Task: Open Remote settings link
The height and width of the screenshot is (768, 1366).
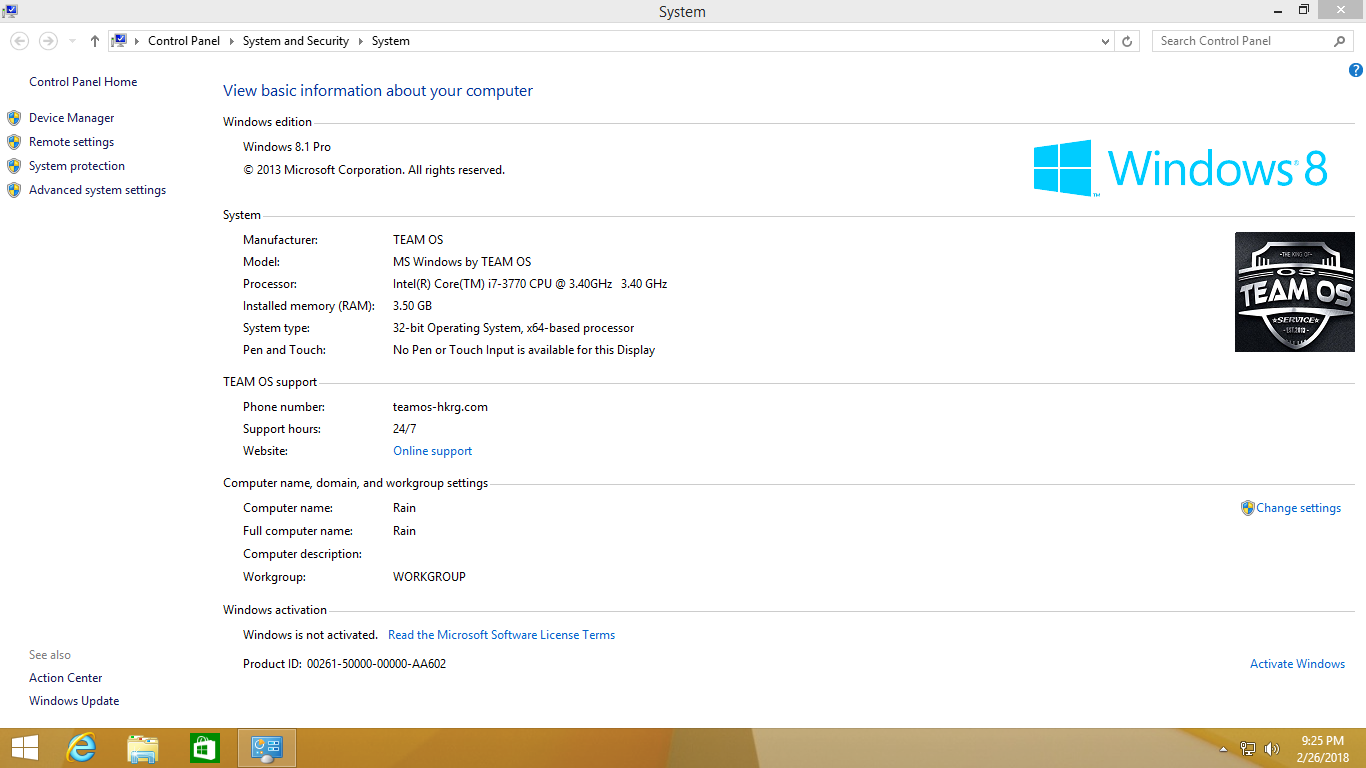Action: tap(72, 142)
